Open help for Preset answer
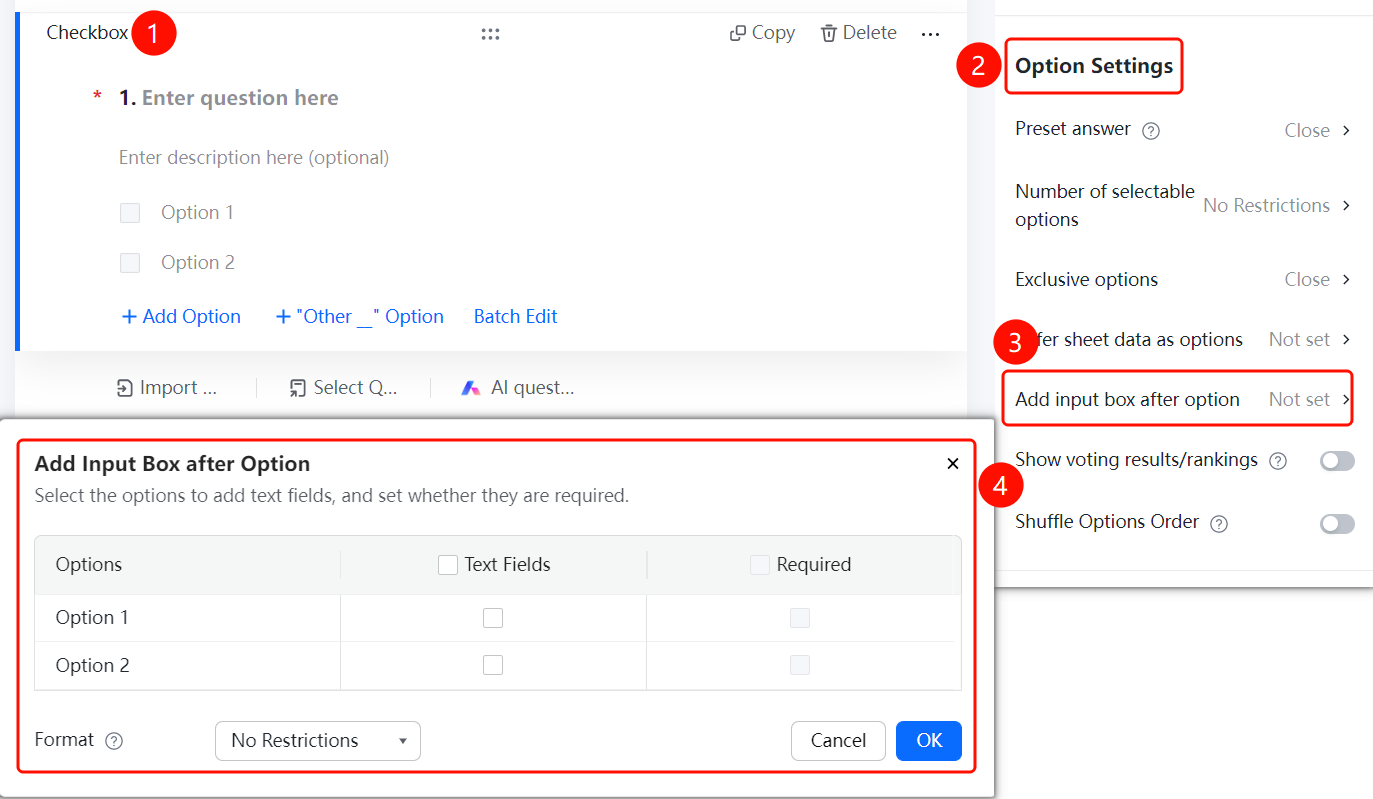Image resolution: width=1373 pixels, height=799 pixels. click(x=1151, y=130)
